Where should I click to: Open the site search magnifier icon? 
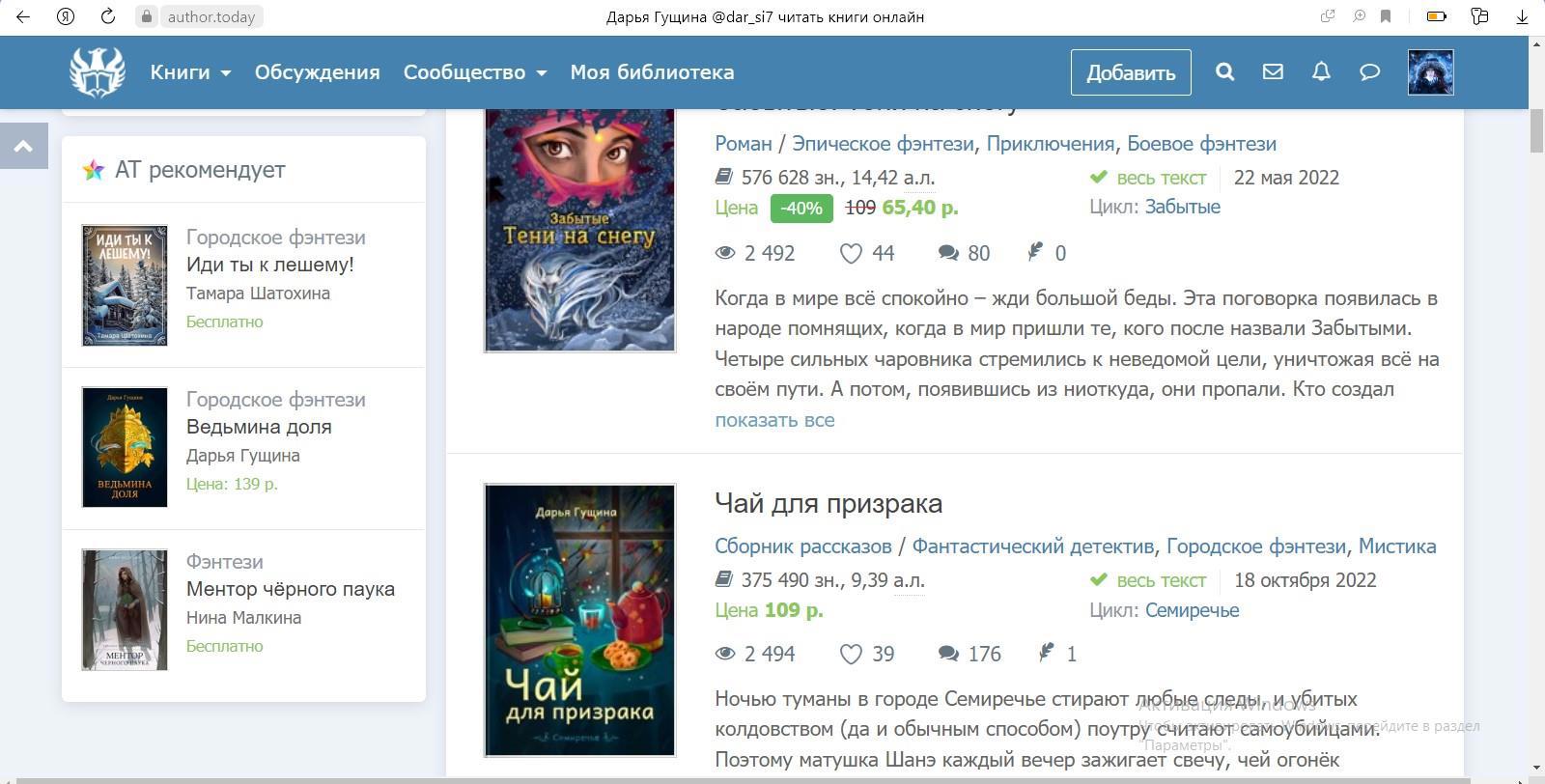pyautogui.click(x=1224, y=71)
